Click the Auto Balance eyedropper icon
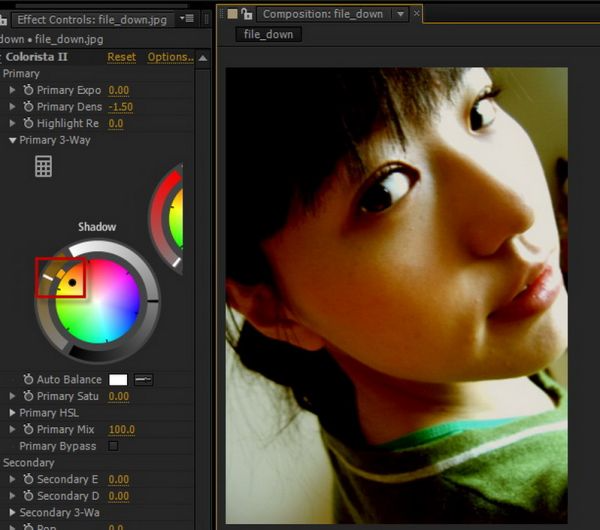The height and width of the screenshot is (530, 600). point(143,380)
